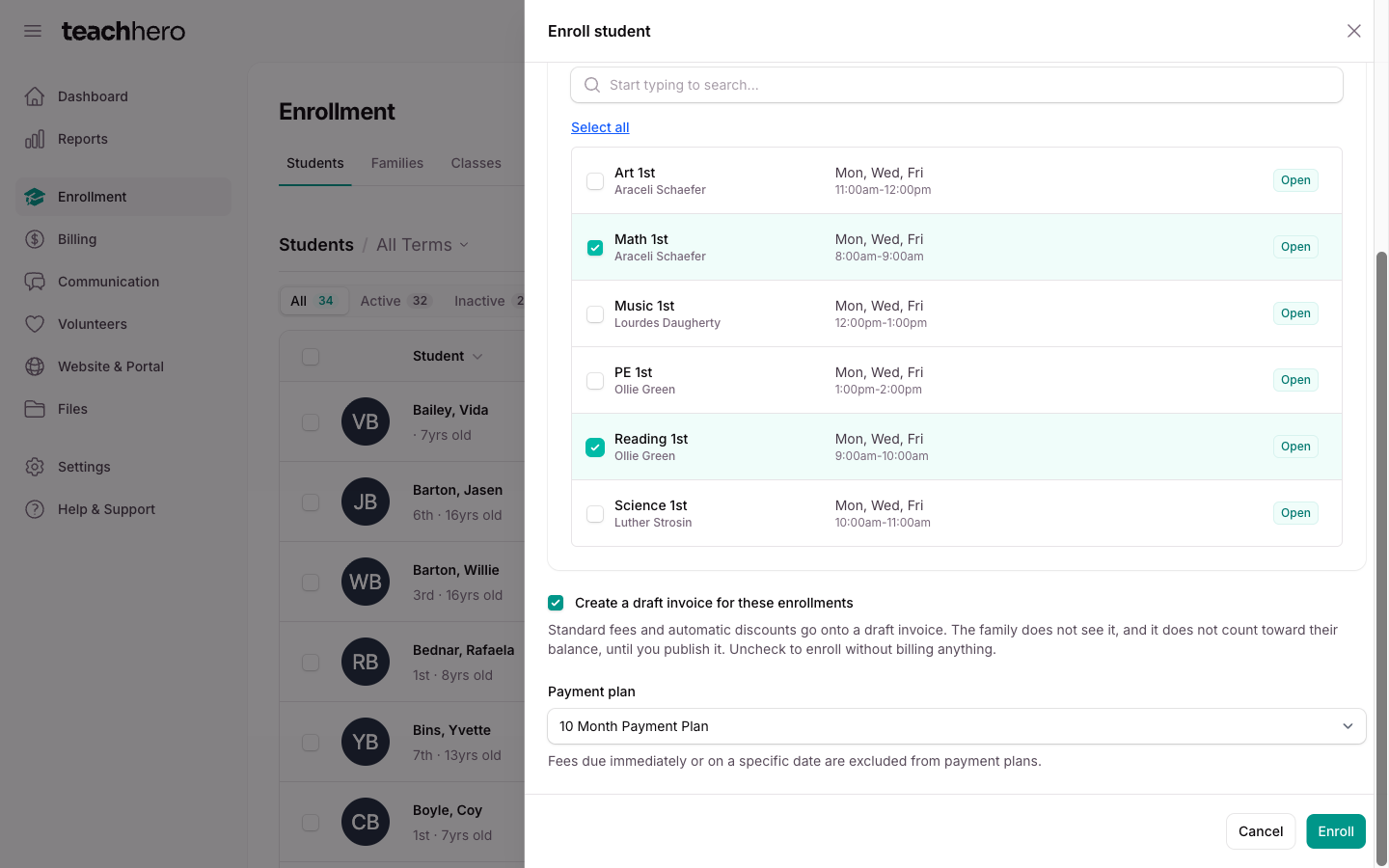Check the Science 1st class checkbox

tap(595, 514)
